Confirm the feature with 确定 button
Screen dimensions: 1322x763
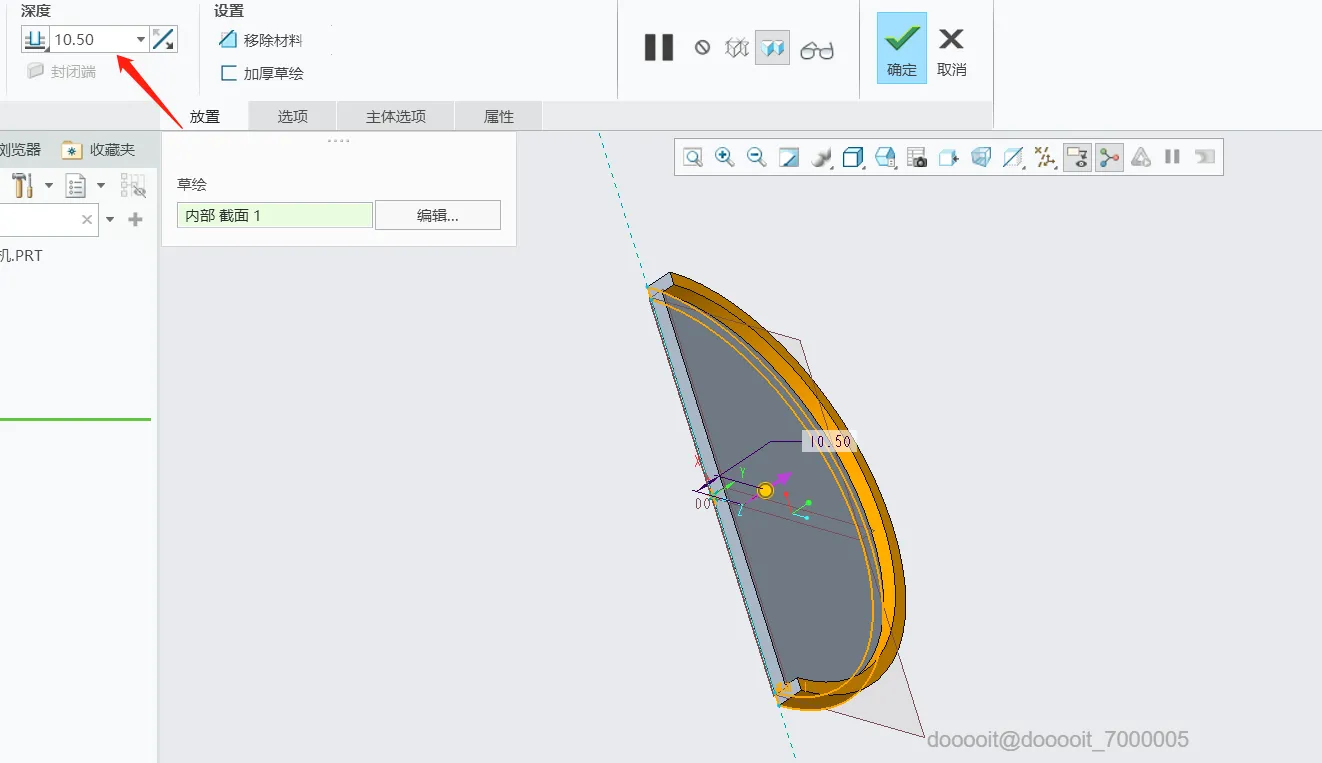(902, 49)
